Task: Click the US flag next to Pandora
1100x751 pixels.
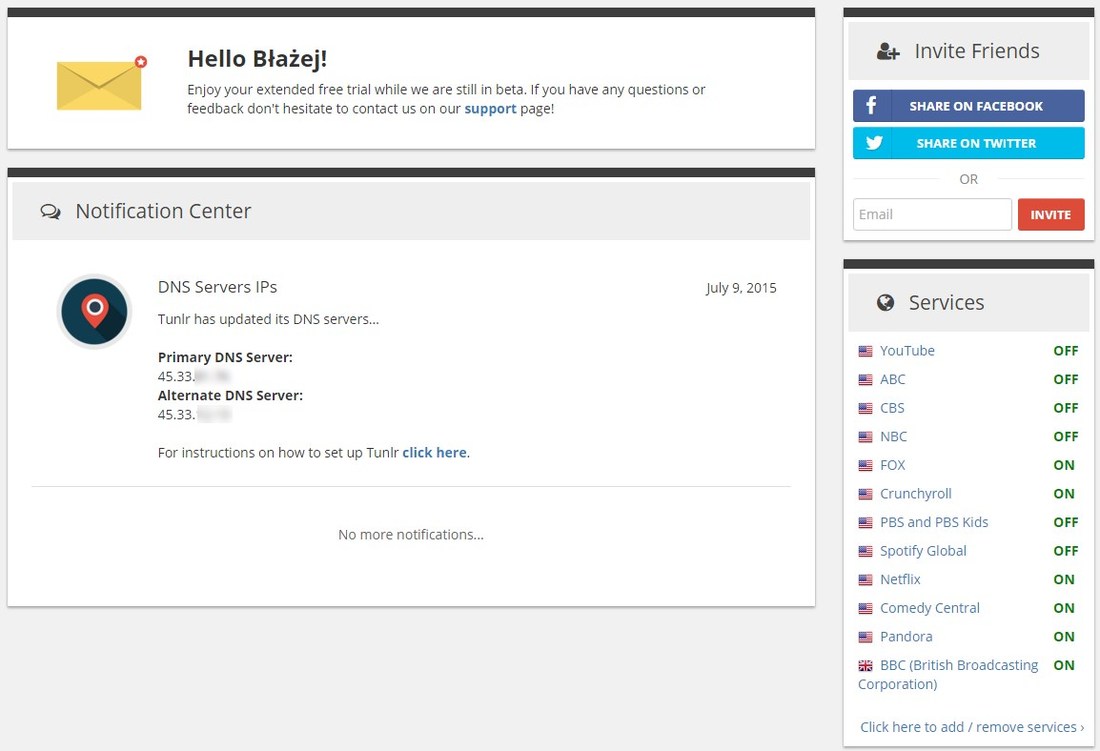Action: pos(866,637)
